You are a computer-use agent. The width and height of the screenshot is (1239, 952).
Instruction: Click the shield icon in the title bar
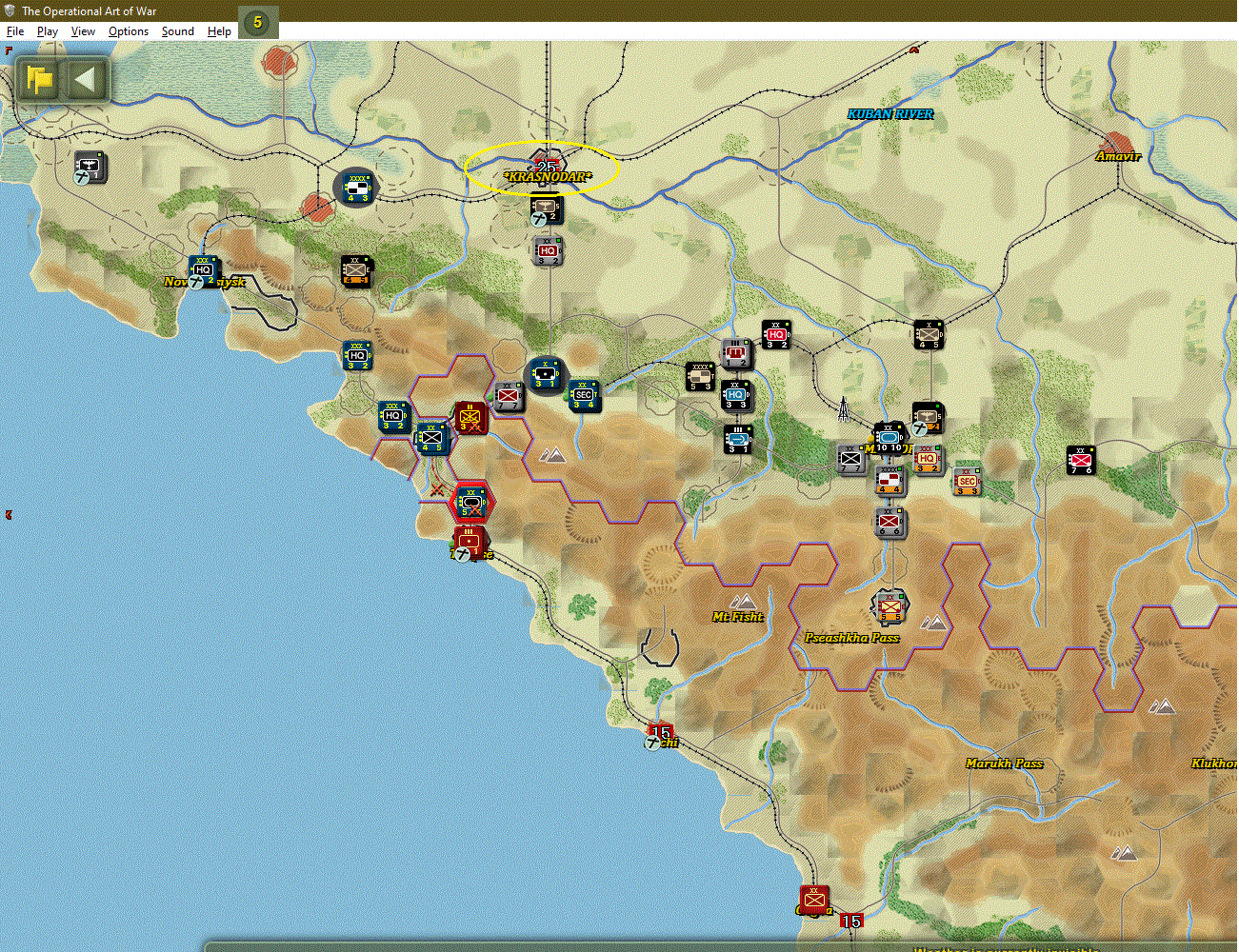click(x=10, y=10)
